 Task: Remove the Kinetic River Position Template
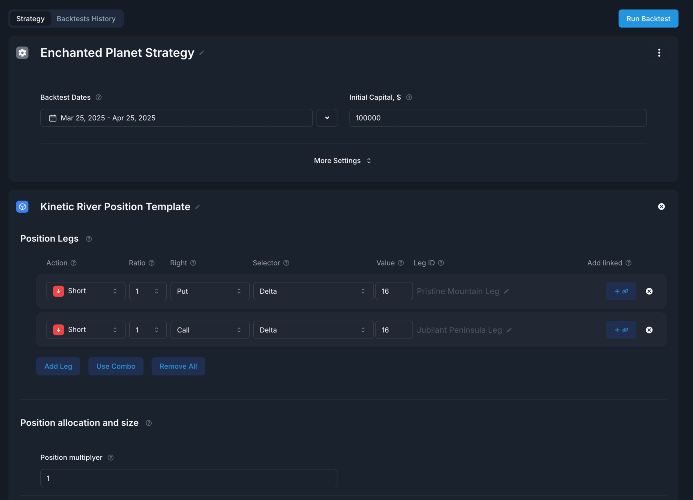pyautogui.click(x=661, y=206)
